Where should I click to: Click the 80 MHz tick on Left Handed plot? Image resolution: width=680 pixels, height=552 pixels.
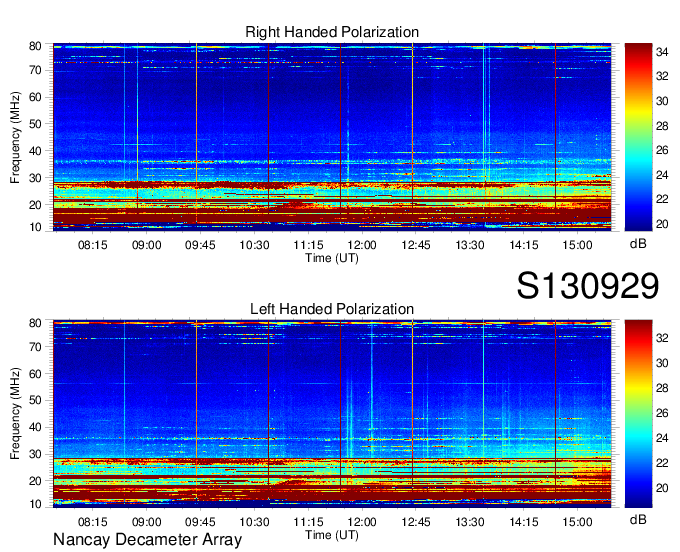tap(35, 323)
